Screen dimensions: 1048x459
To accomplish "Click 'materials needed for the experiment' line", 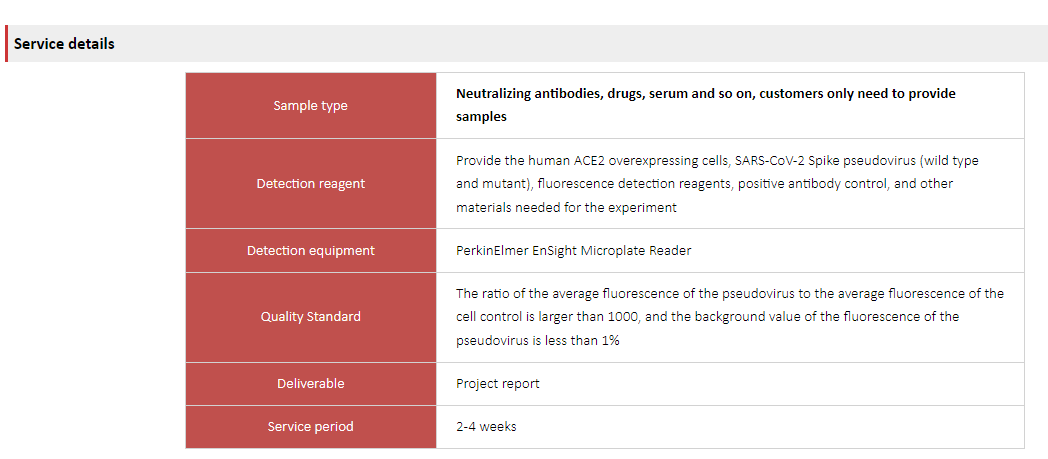I will pos(566,208).
